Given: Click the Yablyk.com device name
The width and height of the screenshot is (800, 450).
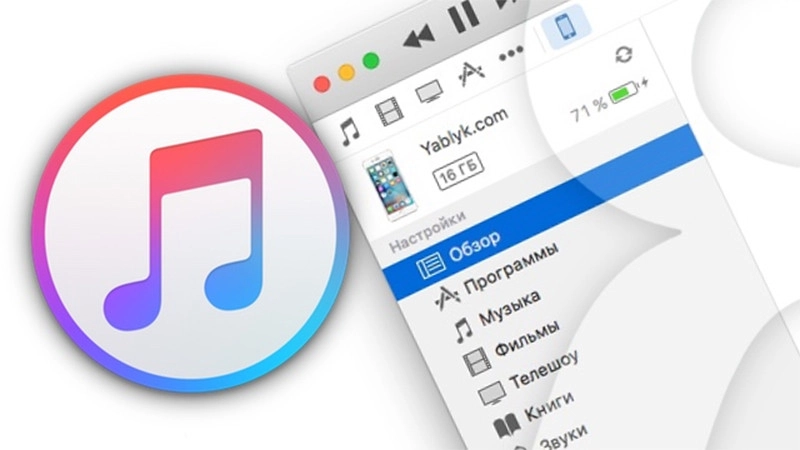Looking at the screenshot, I should [x=464, y=131].
